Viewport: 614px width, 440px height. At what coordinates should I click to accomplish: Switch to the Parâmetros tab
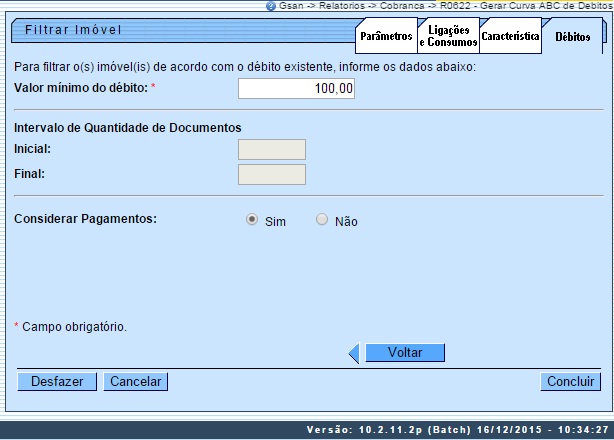386,36
